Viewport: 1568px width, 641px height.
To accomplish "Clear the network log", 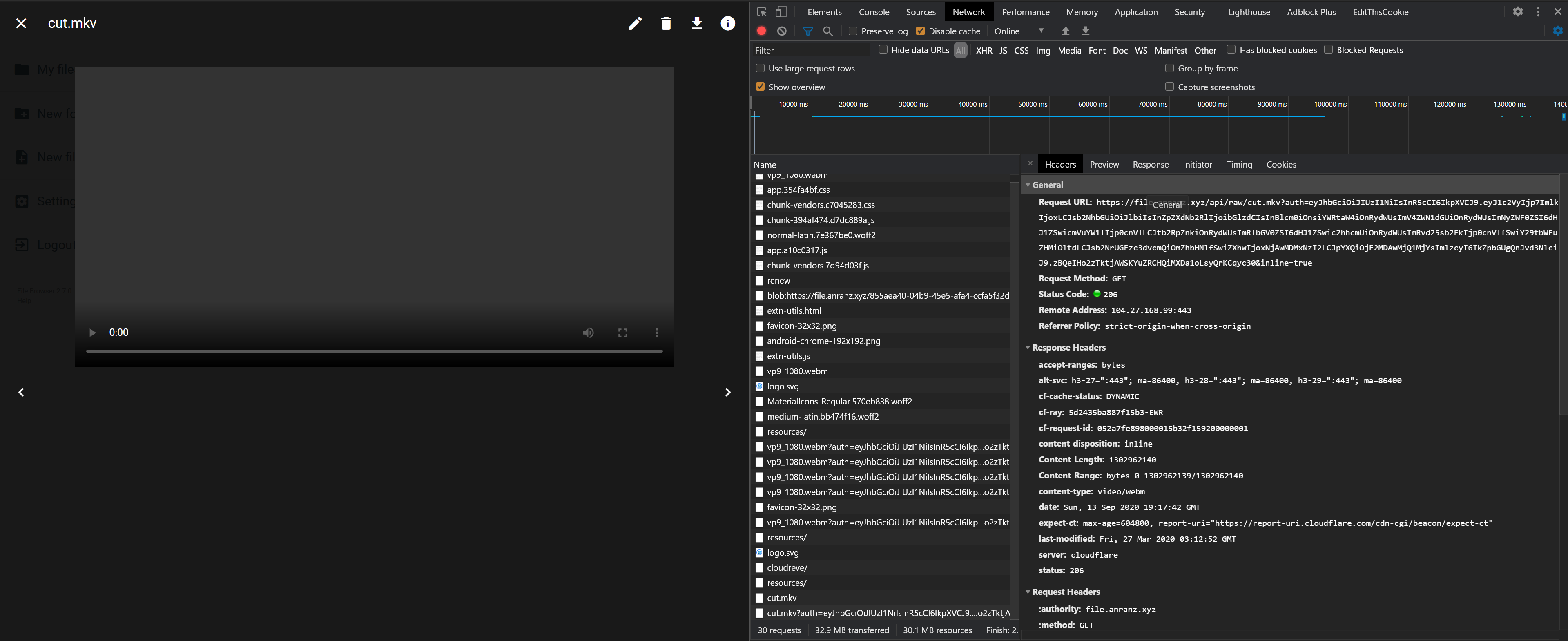I will pos(782,31).
